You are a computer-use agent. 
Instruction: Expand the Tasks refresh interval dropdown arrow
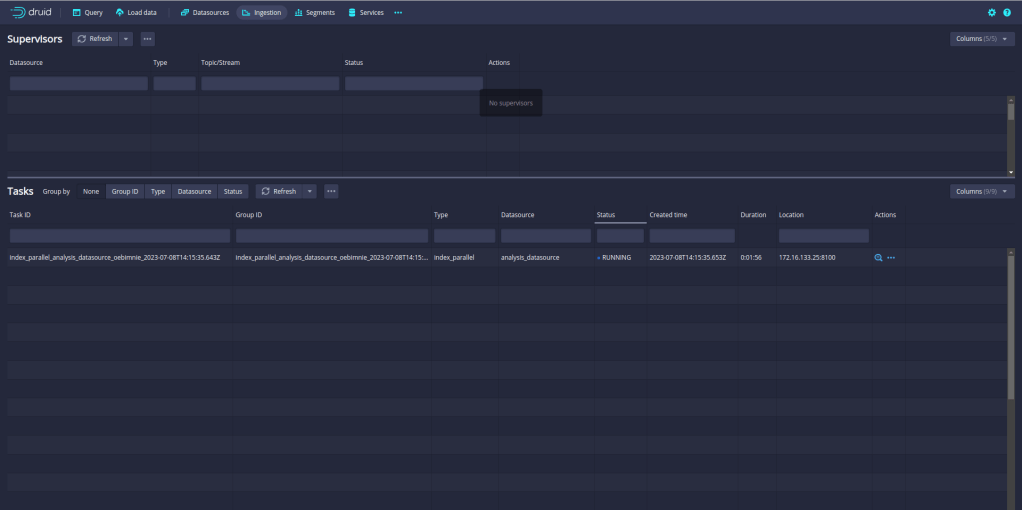pos(310,191)
